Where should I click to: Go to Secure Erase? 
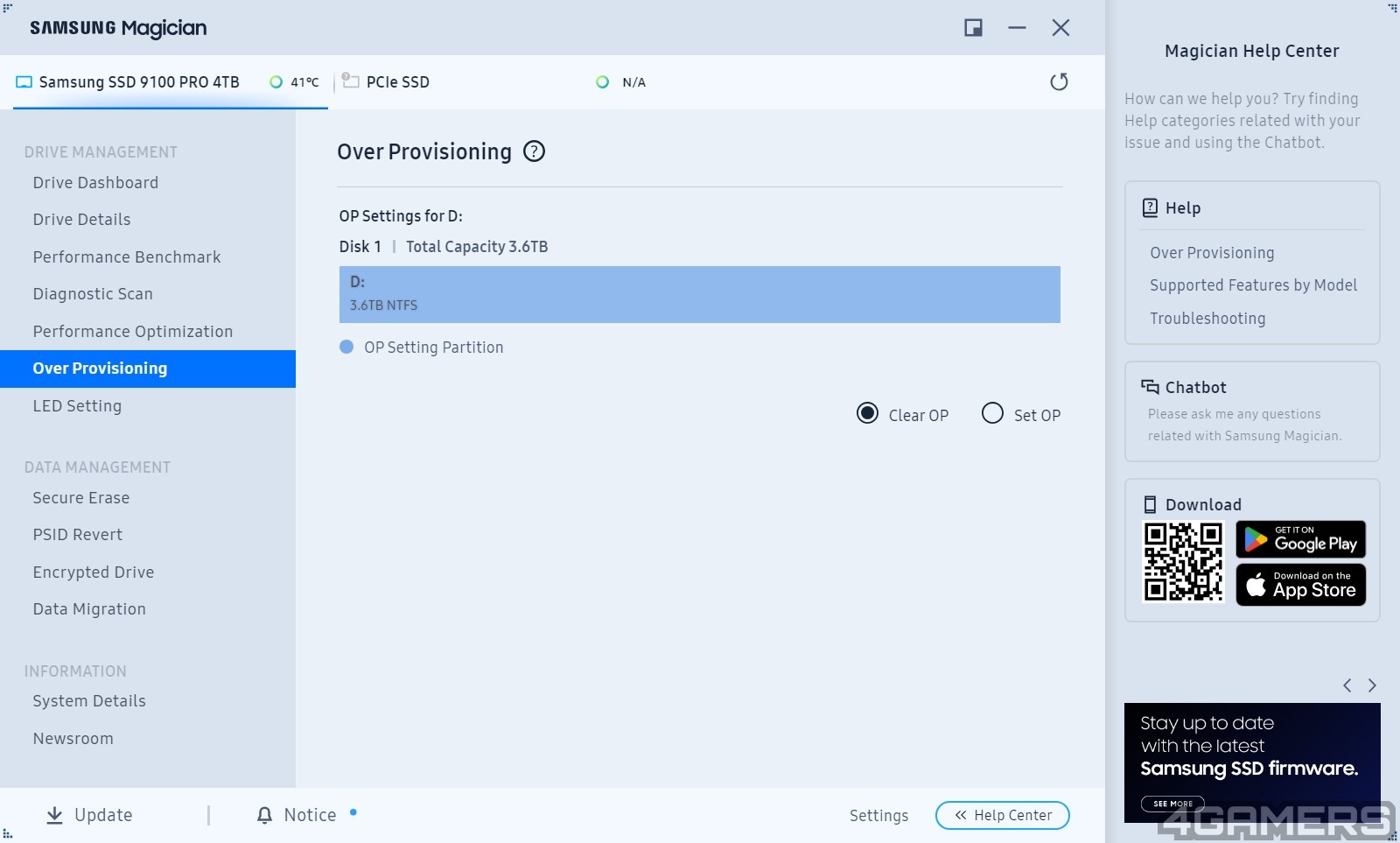click(81, 498)
